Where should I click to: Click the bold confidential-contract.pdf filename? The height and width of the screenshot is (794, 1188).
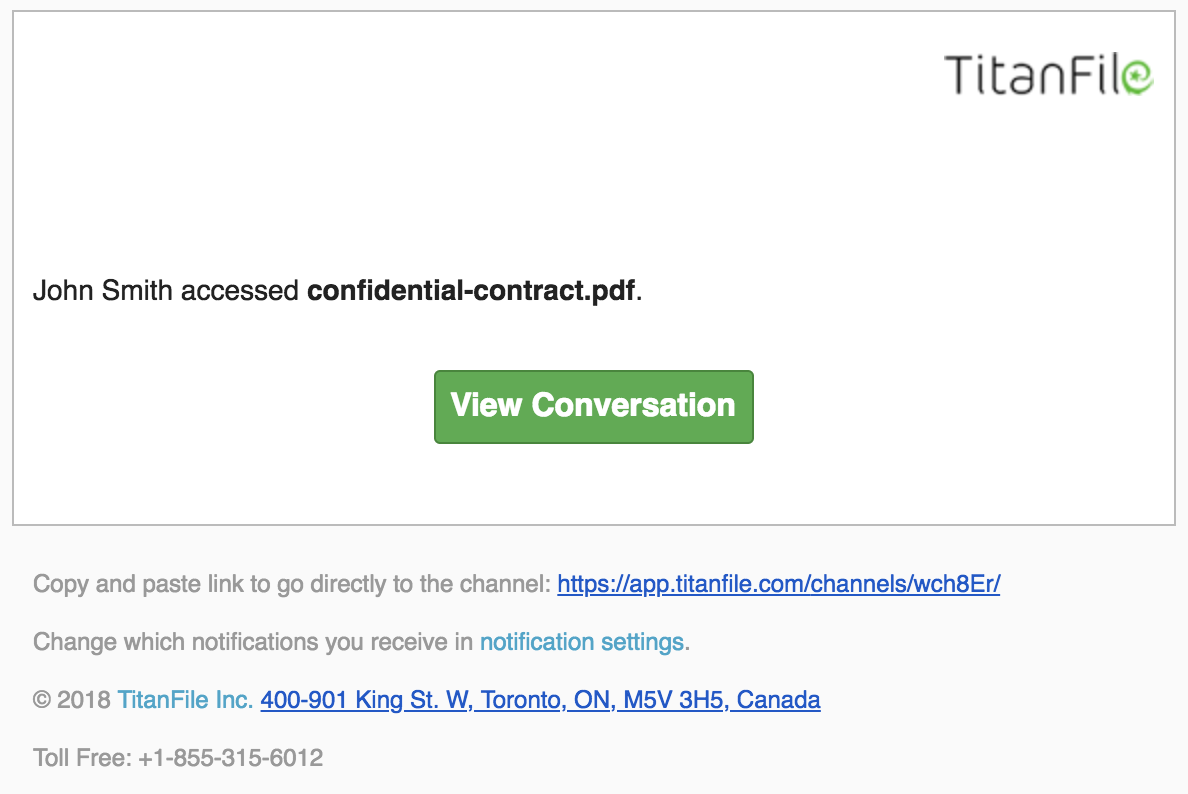click(x=471, y=291)
